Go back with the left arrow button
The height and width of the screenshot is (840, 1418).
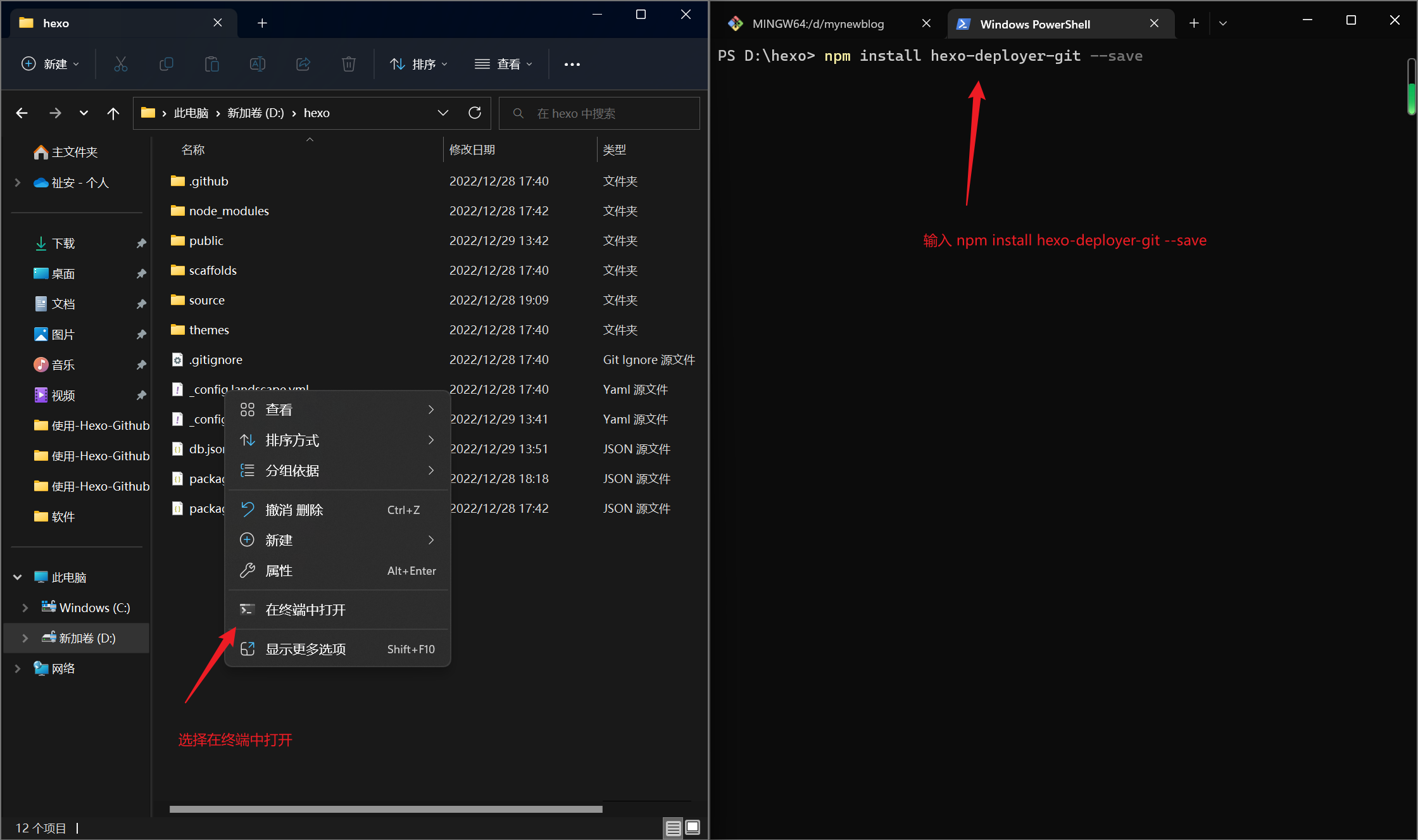tap(22, 113)
